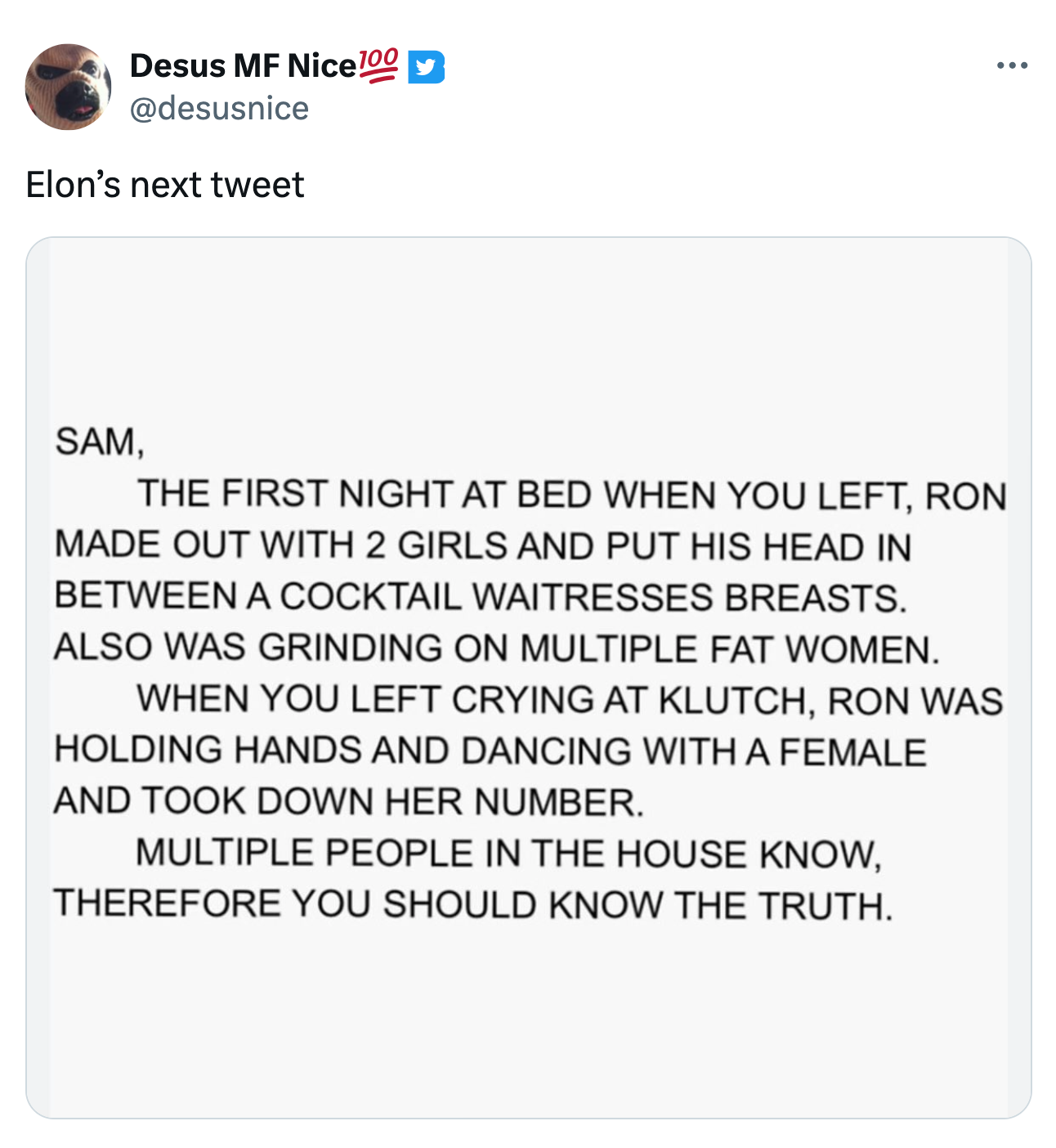Image resolution: width=1056 pixels, height=1148 pixels.
Task: Click the tweet text 'Elon's next tweet'
Action: (x=164, y=185)
